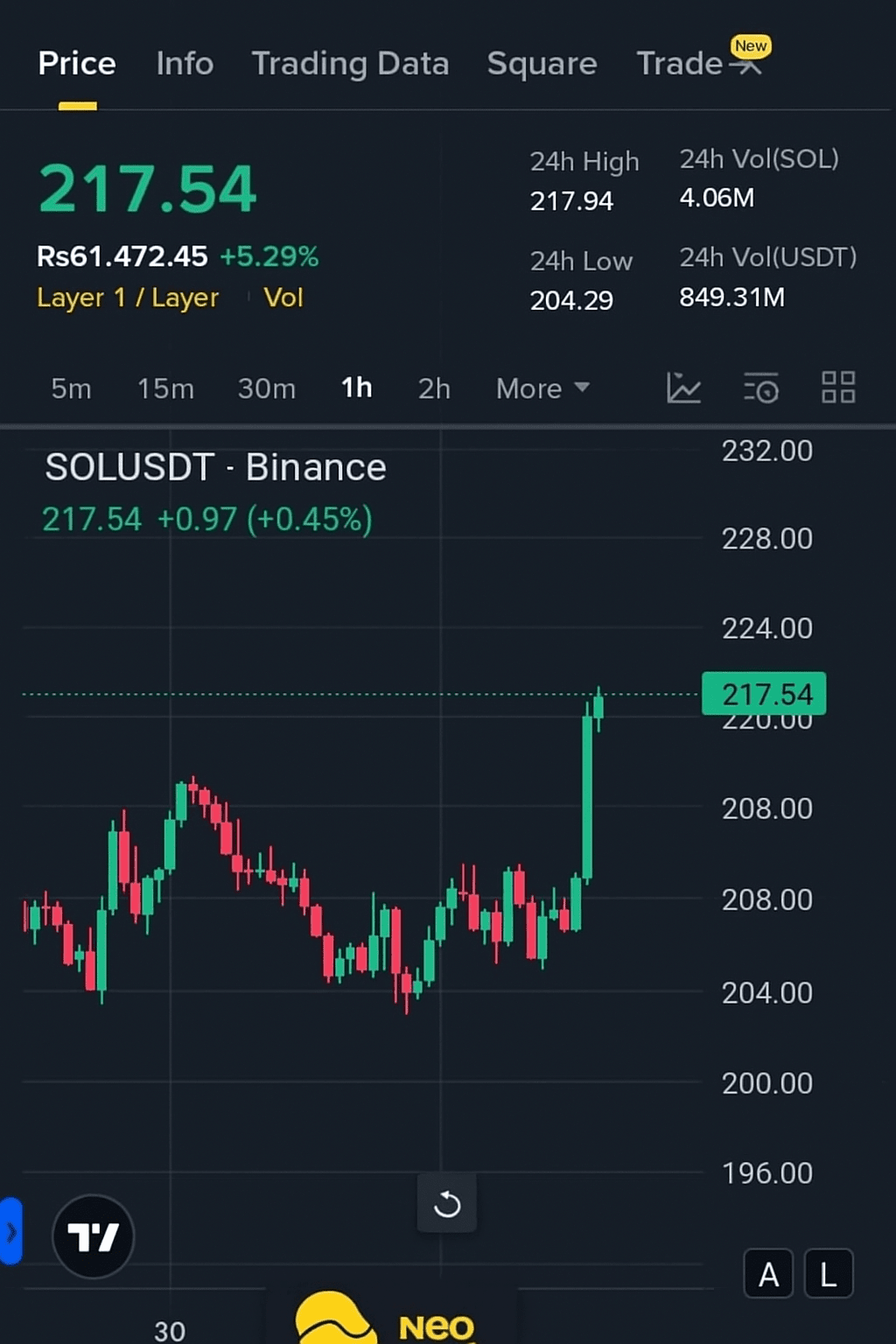
Task: Toggle log scale L button
Action: [x=828, y=1275]
